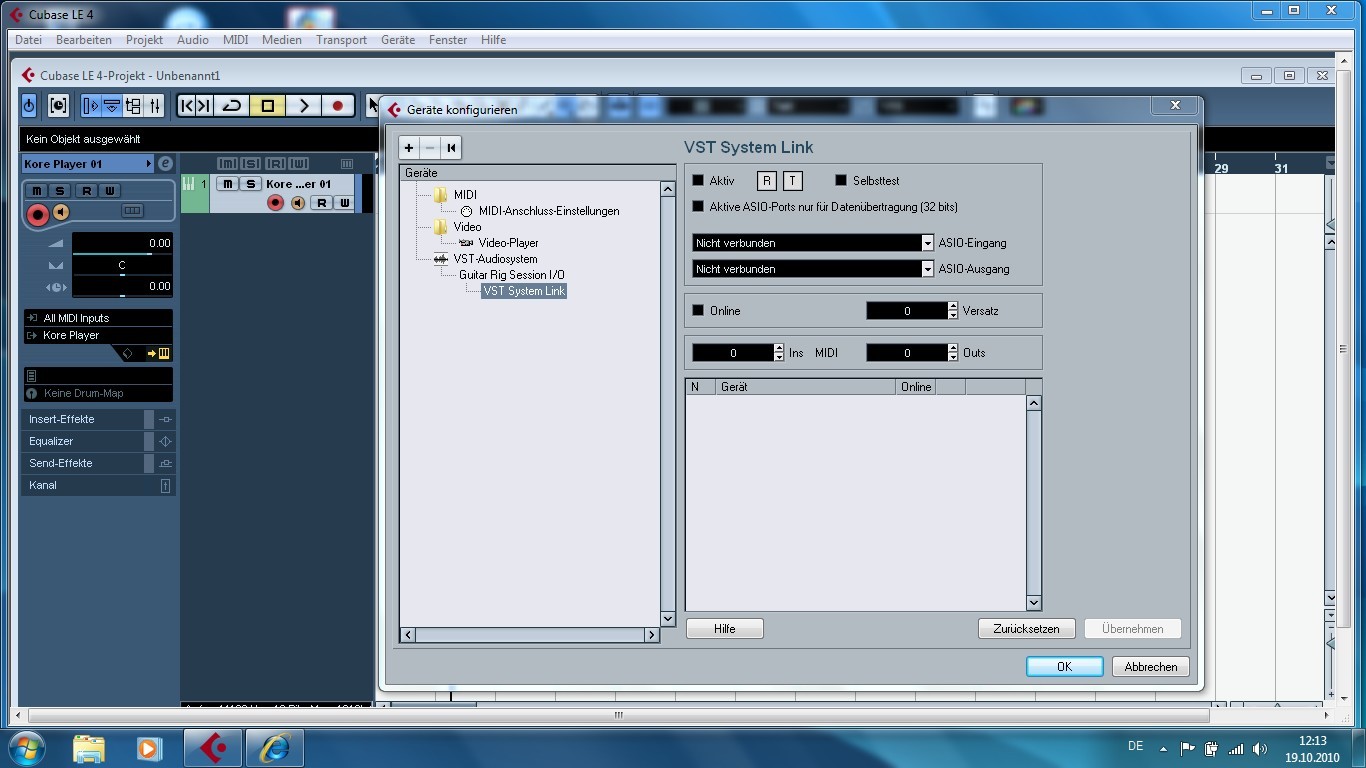Start playback with the Play button
The height and width of the screenshot is (768, 1366).
(303, 105)
